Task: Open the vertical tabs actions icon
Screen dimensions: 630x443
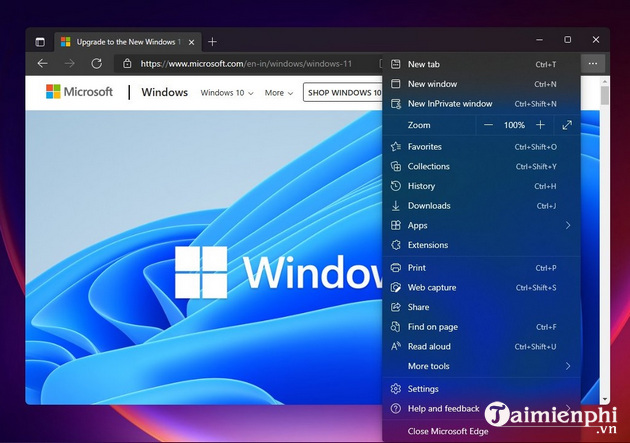Action: (40, 42)
